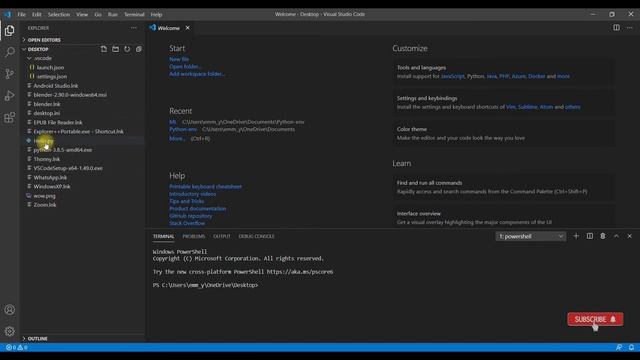The image size is (640, 360).
Task: Open the Extensions view icon
Action: click(9, 118)
